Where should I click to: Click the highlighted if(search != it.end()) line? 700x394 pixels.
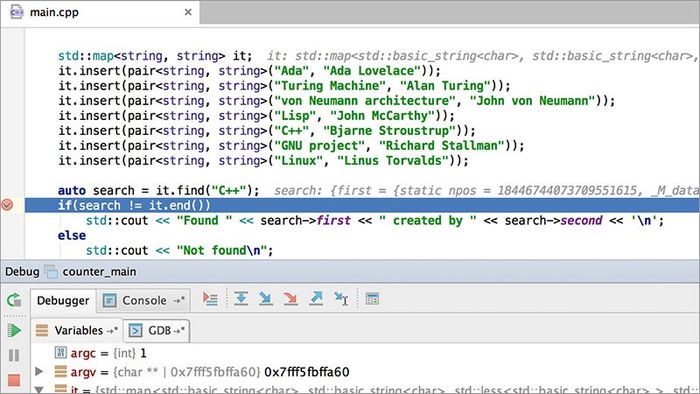pyautogui.click(x=362, y=205)
